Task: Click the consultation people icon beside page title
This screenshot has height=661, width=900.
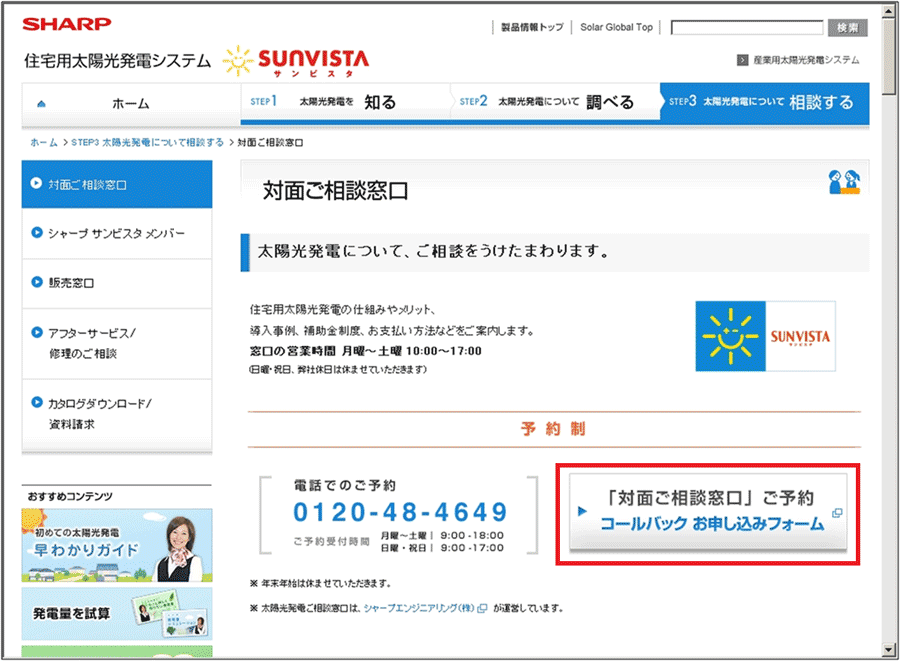Action: tap(844, 182)
